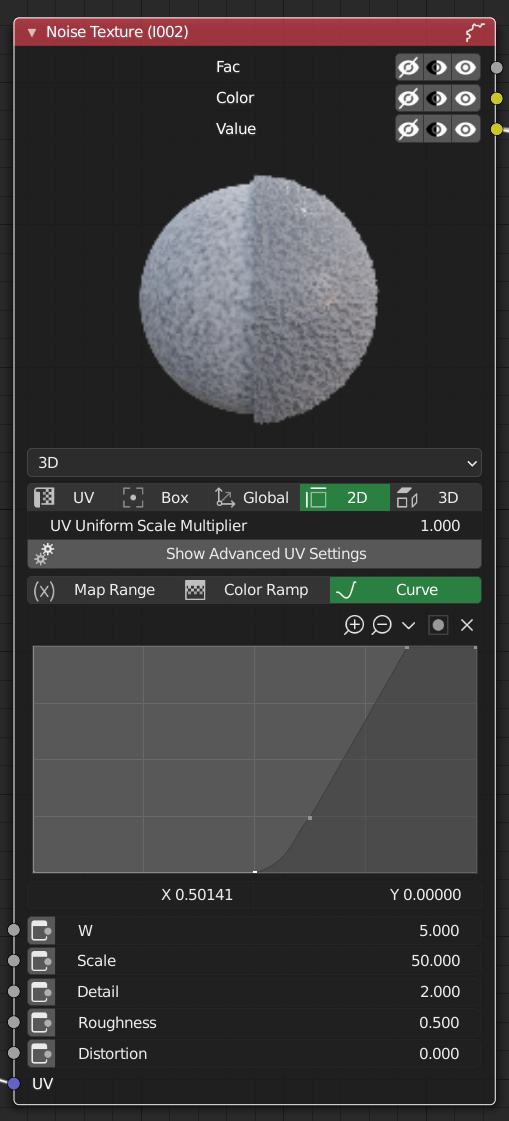The image size is (509, 1121).
Task: Click the W property toggle icon
Action: pyautogui.click(x=41, y=930)
